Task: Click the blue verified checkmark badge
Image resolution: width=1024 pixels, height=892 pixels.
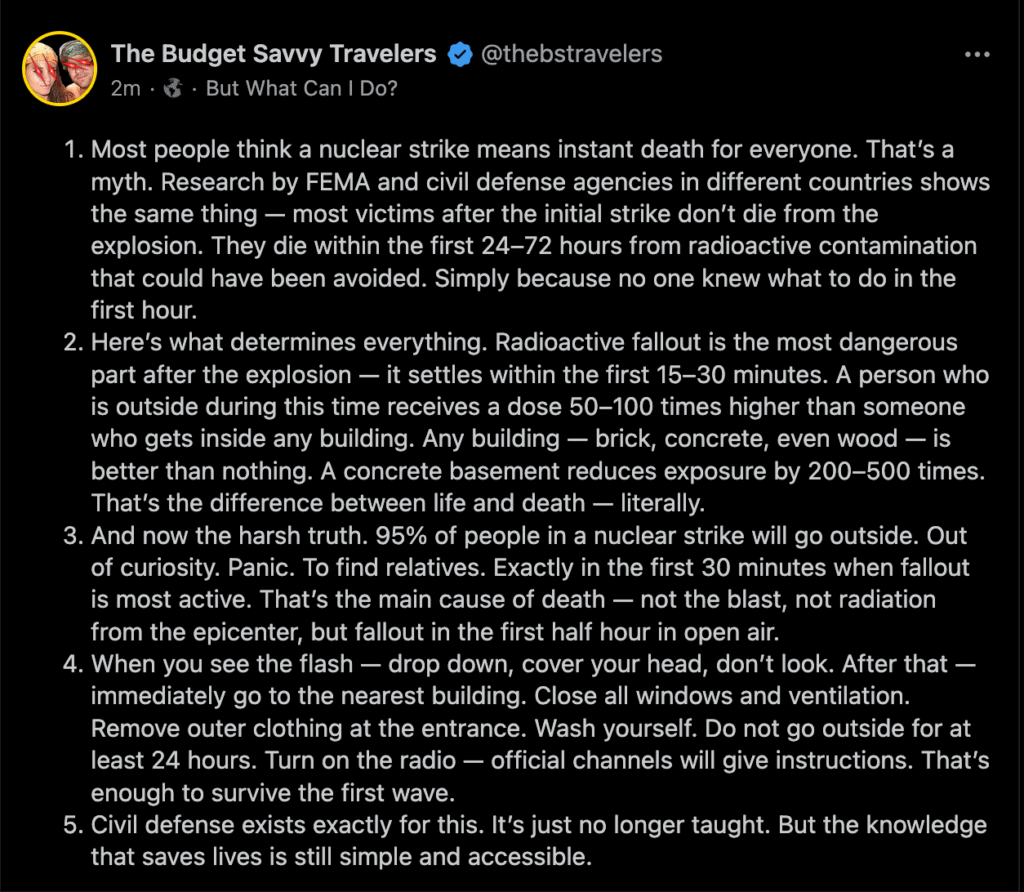Action: [x=459, y=54]
